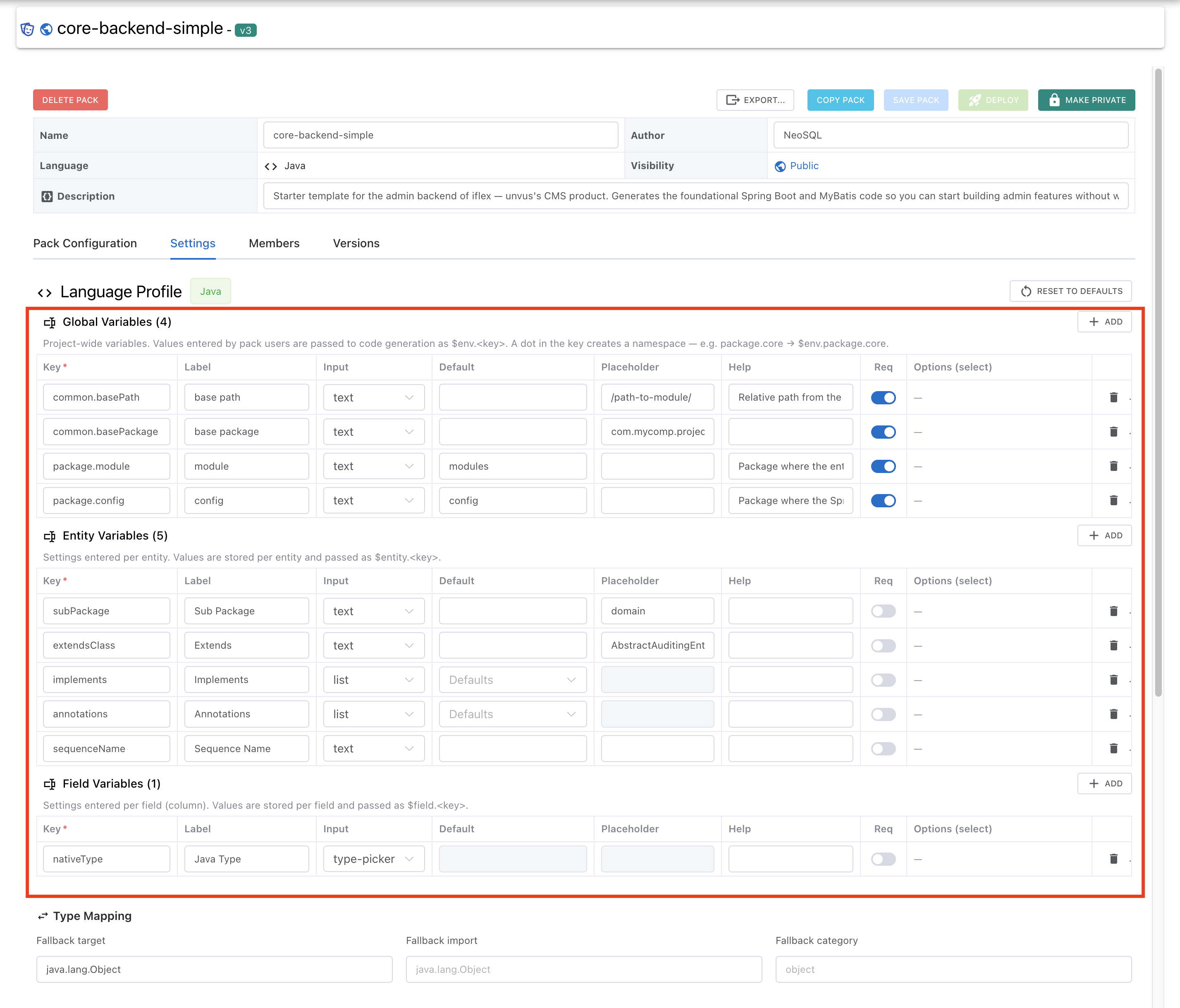Click the globe icon in the title bar
This screenshot has width=1180, height=1008.
[x=47, y=29]
